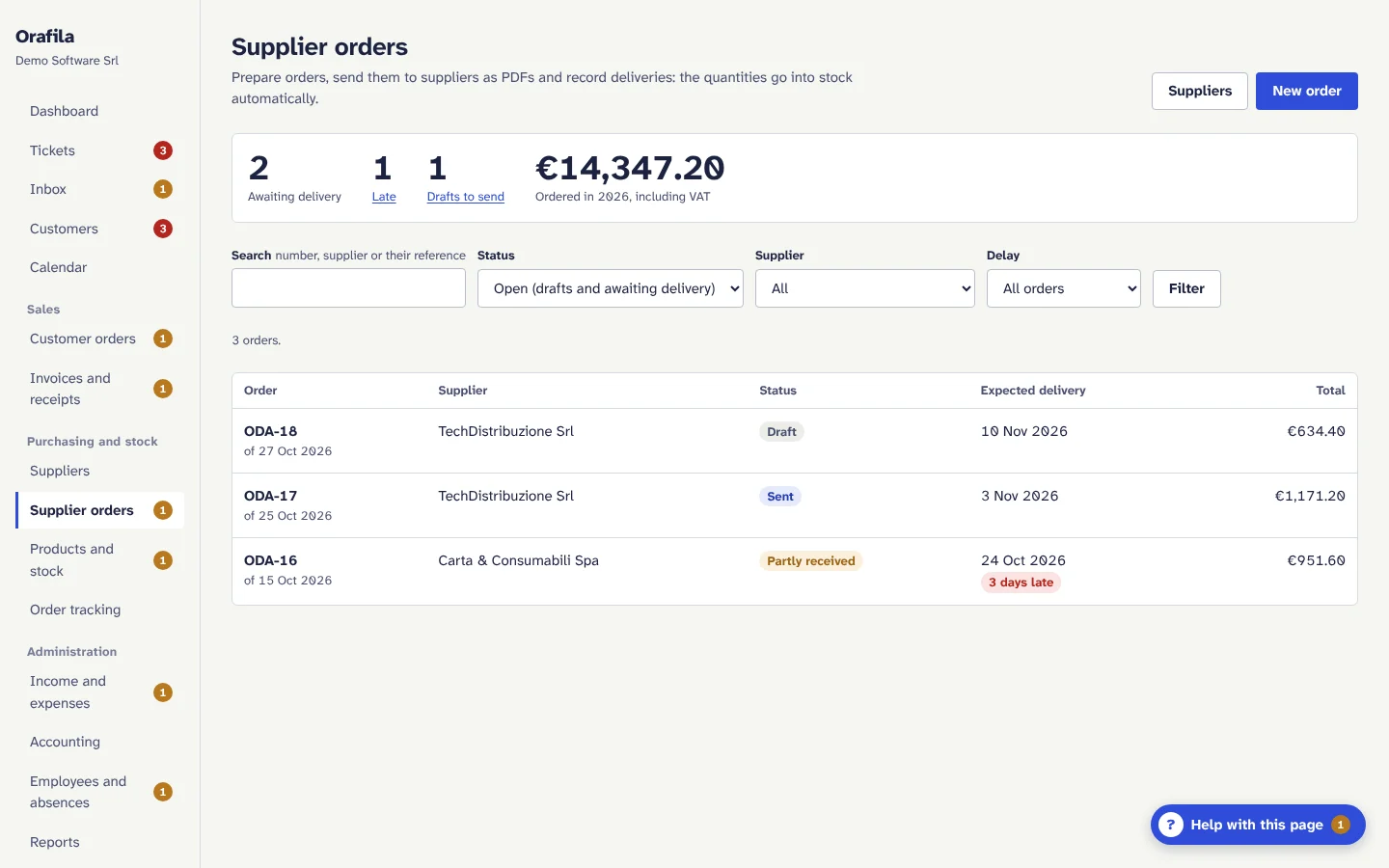
Task: Open the Supplier filter dropdown
Action: pos(864,288)
